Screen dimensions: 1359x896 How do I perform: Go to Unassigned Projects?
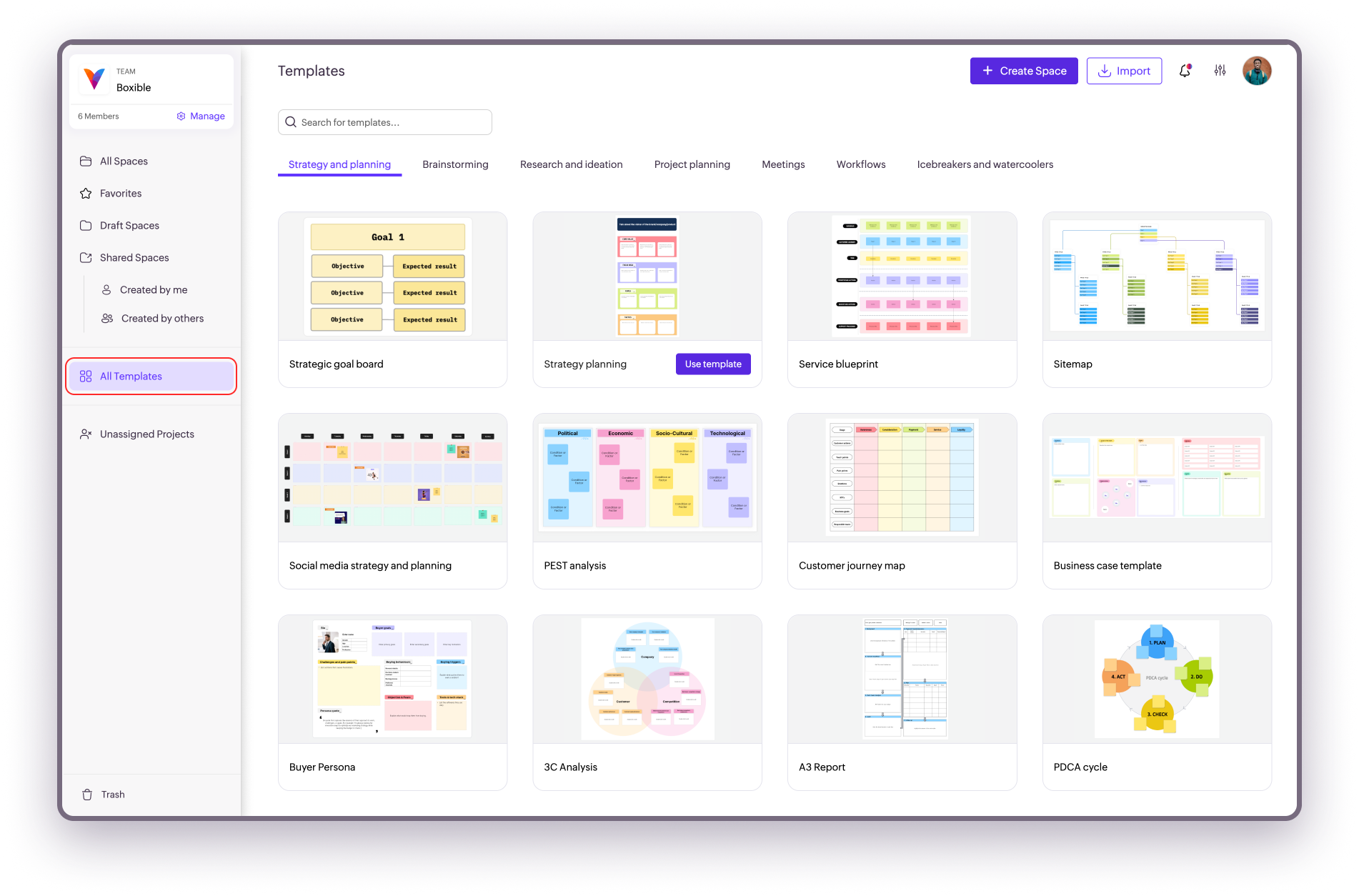tap(146, 434)
